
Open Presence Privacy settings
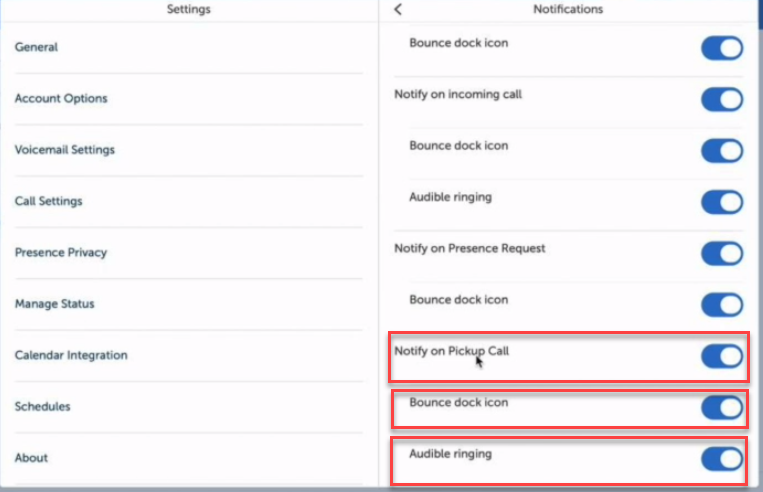61,253
